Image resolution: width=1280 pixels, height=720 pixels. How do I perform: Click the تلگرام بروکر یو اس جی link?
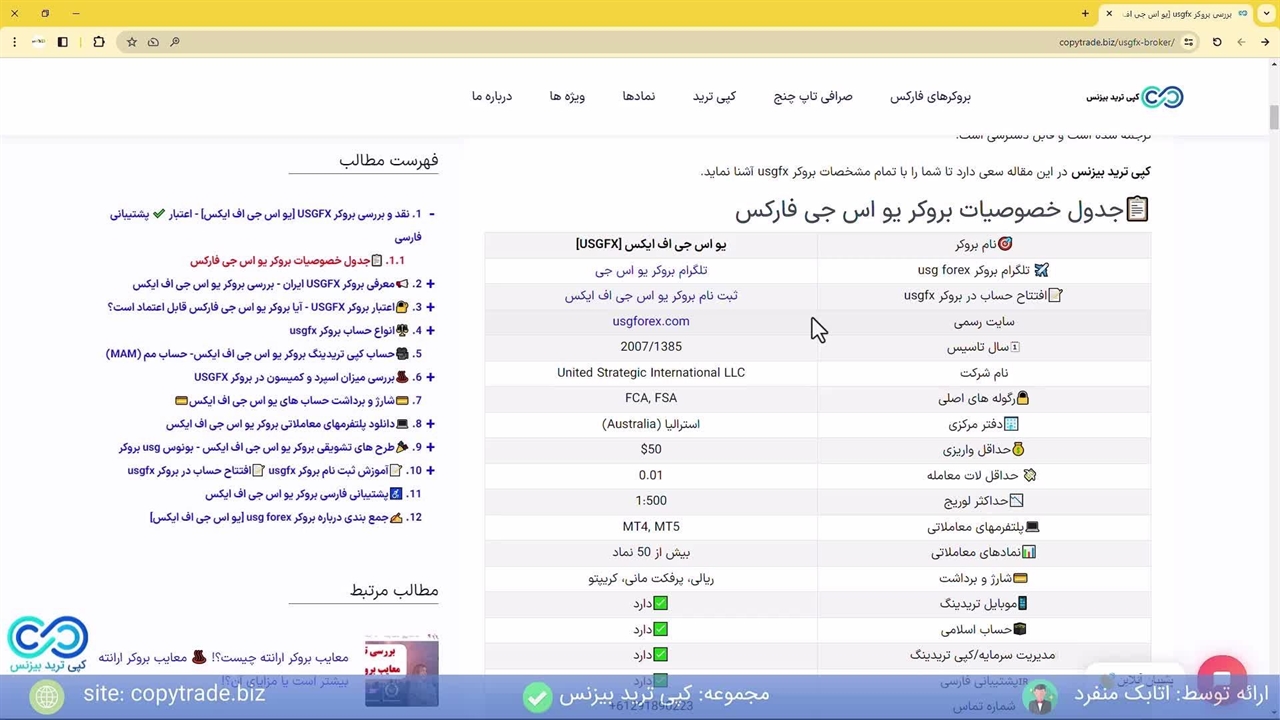650,270
